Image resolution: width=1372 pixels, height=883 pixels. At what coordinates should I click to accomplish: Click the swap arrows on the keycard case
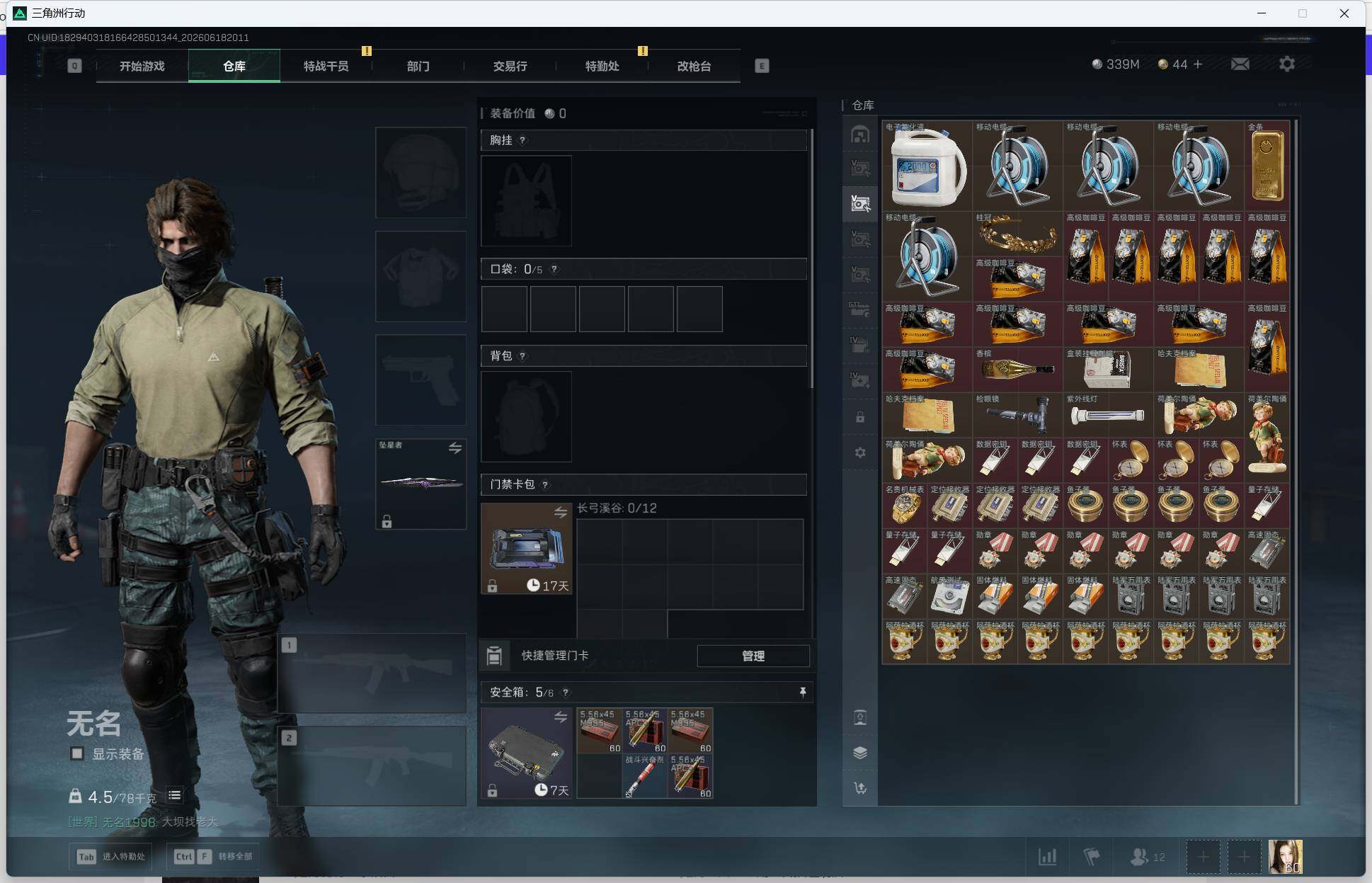(x=561, y=512)
